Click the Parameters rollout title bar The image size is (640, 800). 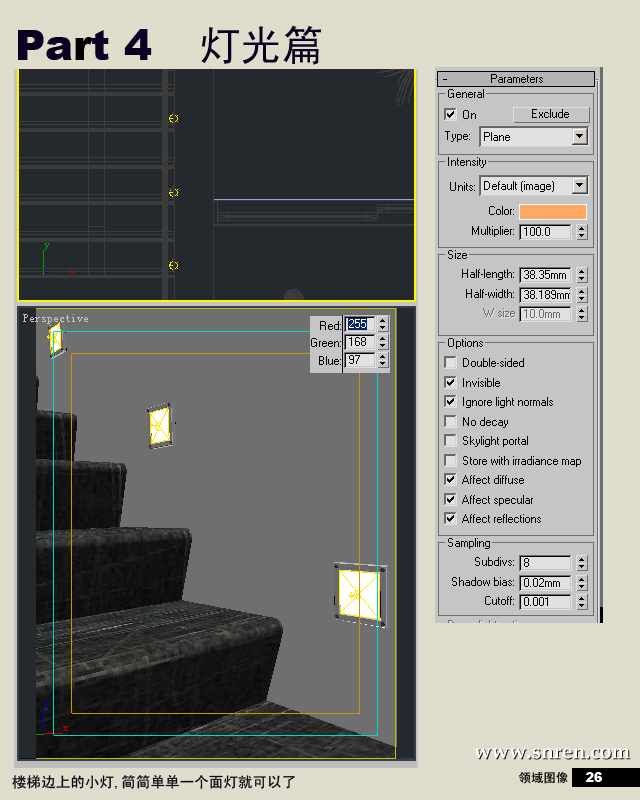tap(516, 79)
